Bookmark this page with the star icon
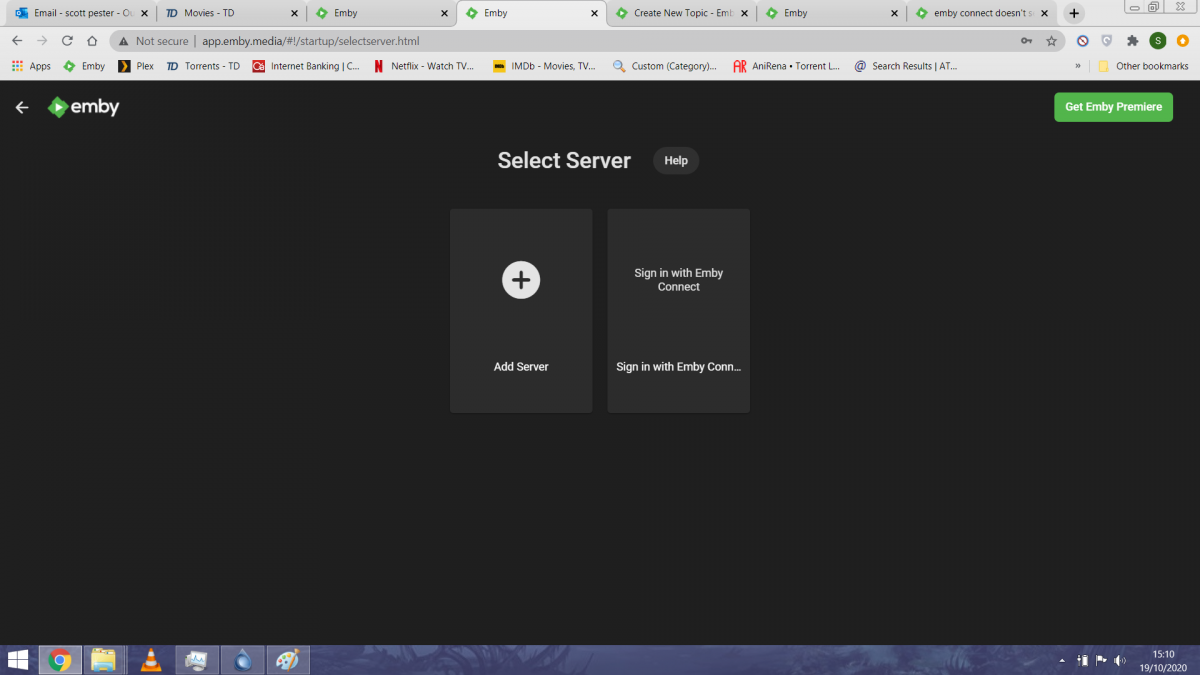The image size is (1200, 675). pyautogui.click(x=1051, y=41)
